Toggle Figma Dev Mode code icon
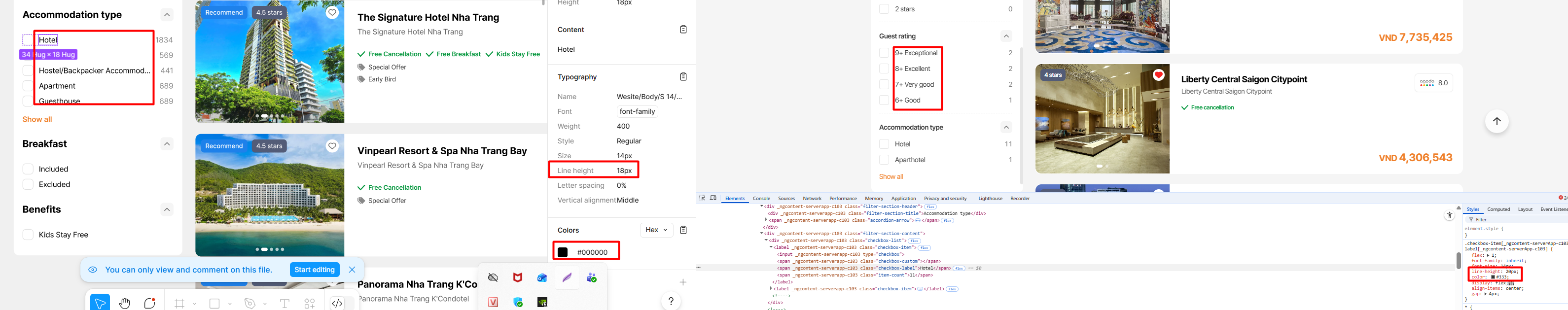Screen dimensions: 1568x310 pos(337,303)
